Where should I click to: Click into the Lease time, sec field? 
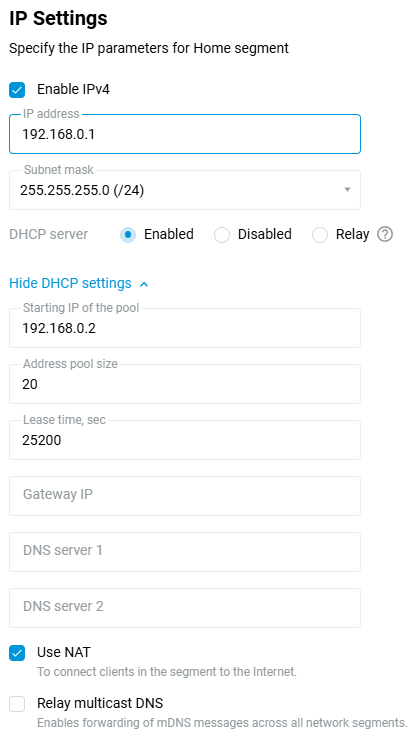[185, 440]
